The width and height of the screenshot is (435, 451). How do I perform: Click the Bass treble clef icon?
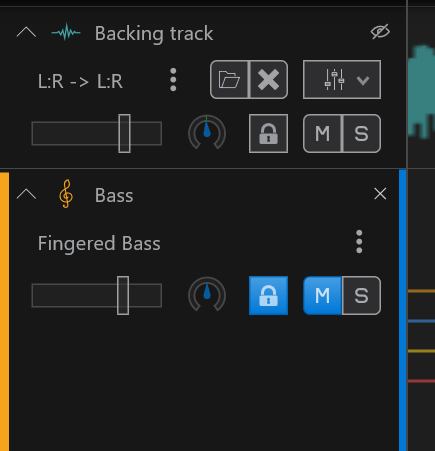point(66,194)
